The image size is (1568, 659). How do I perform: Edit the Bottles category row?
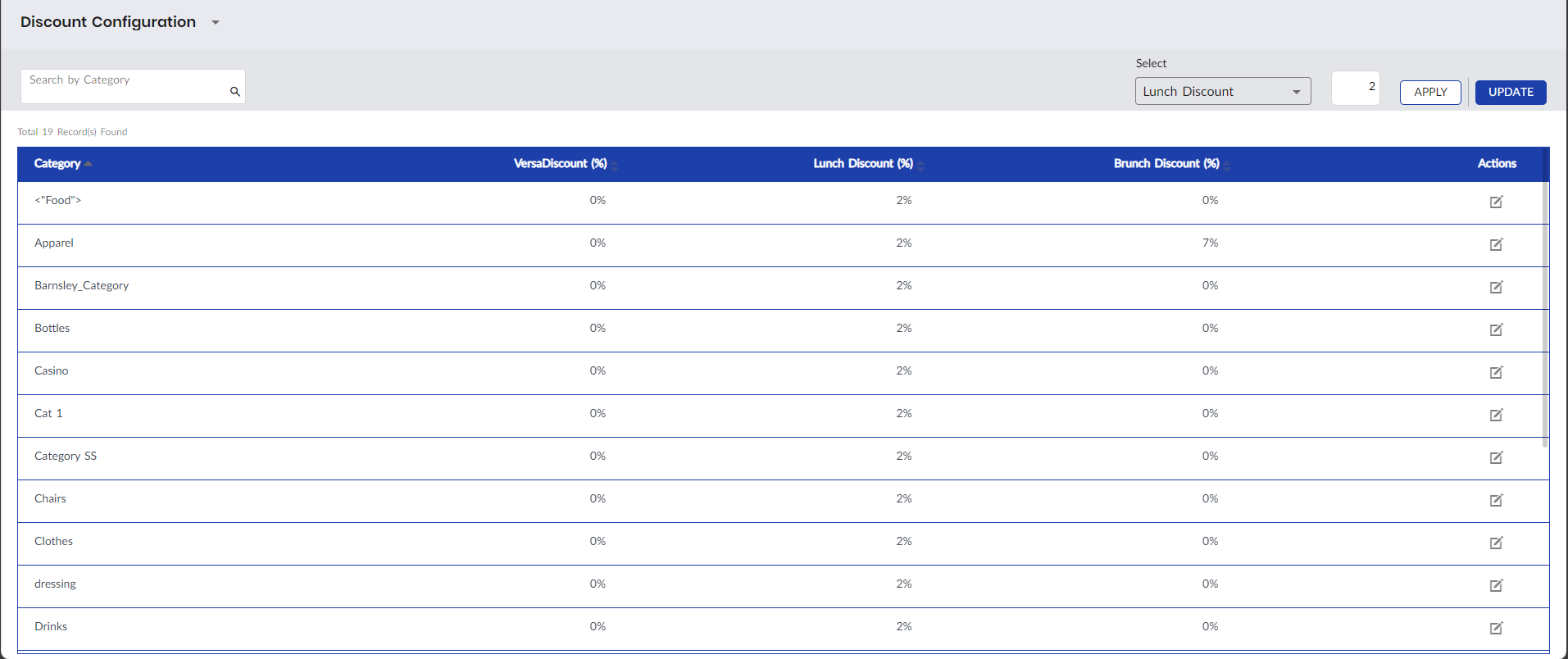click(1496, 329)
